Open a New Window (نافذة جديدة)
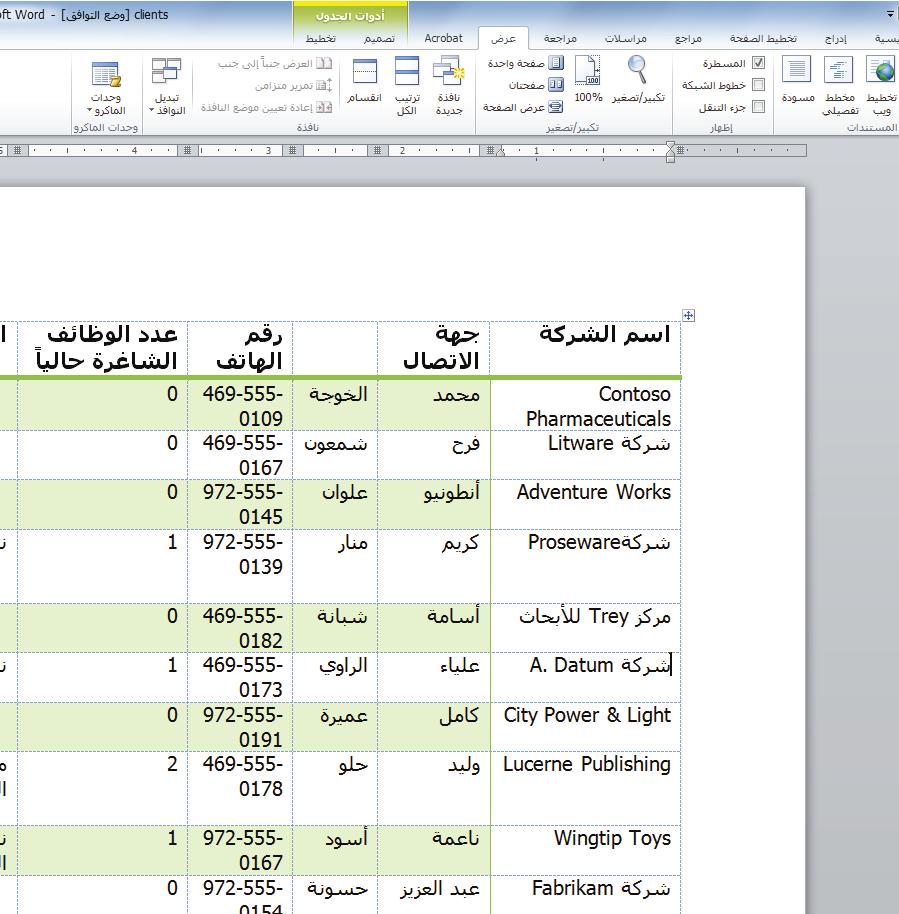899x914 pixels. [x=448, y=86]
